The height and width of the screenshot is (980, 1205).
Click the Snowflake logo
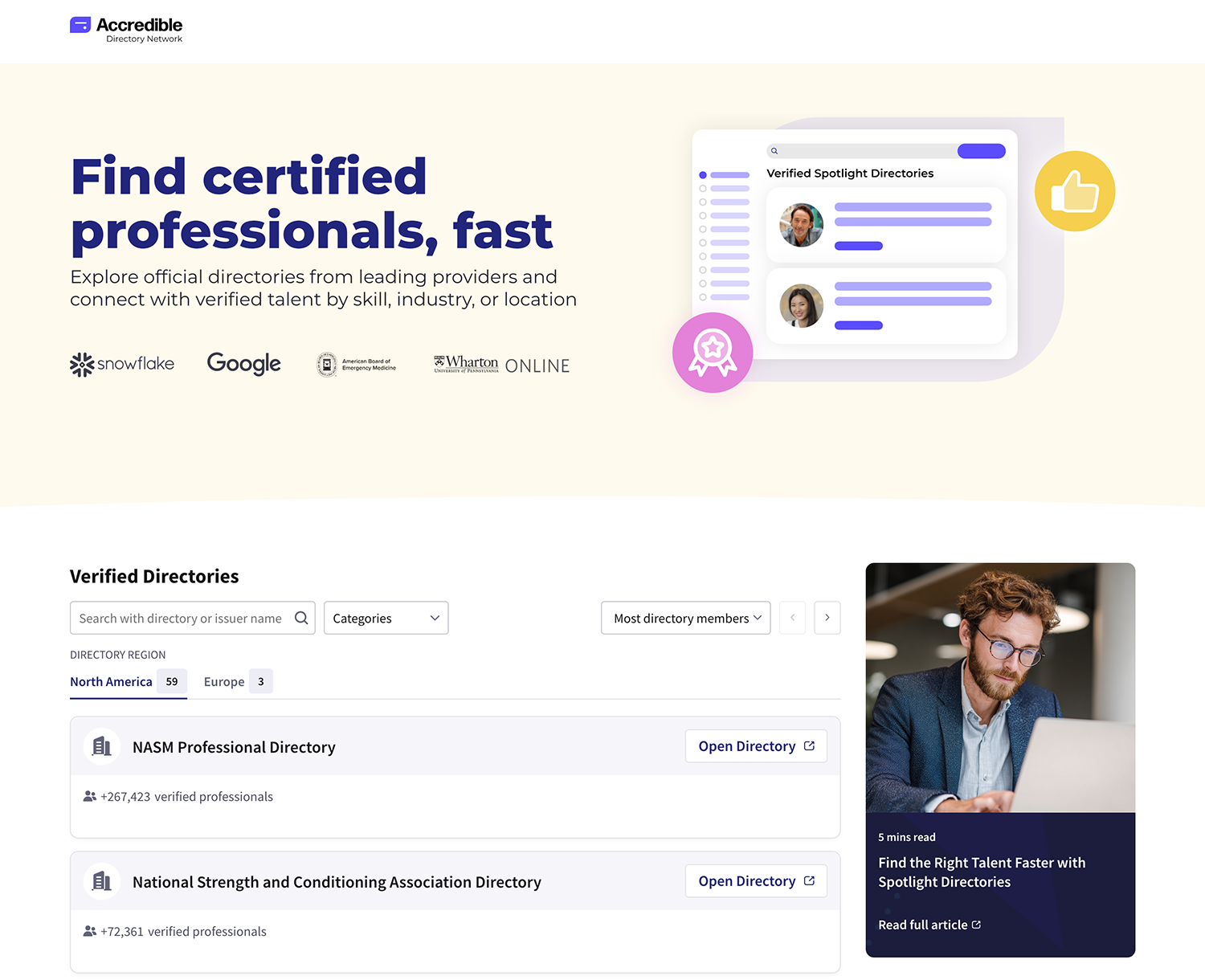[122, 364]
